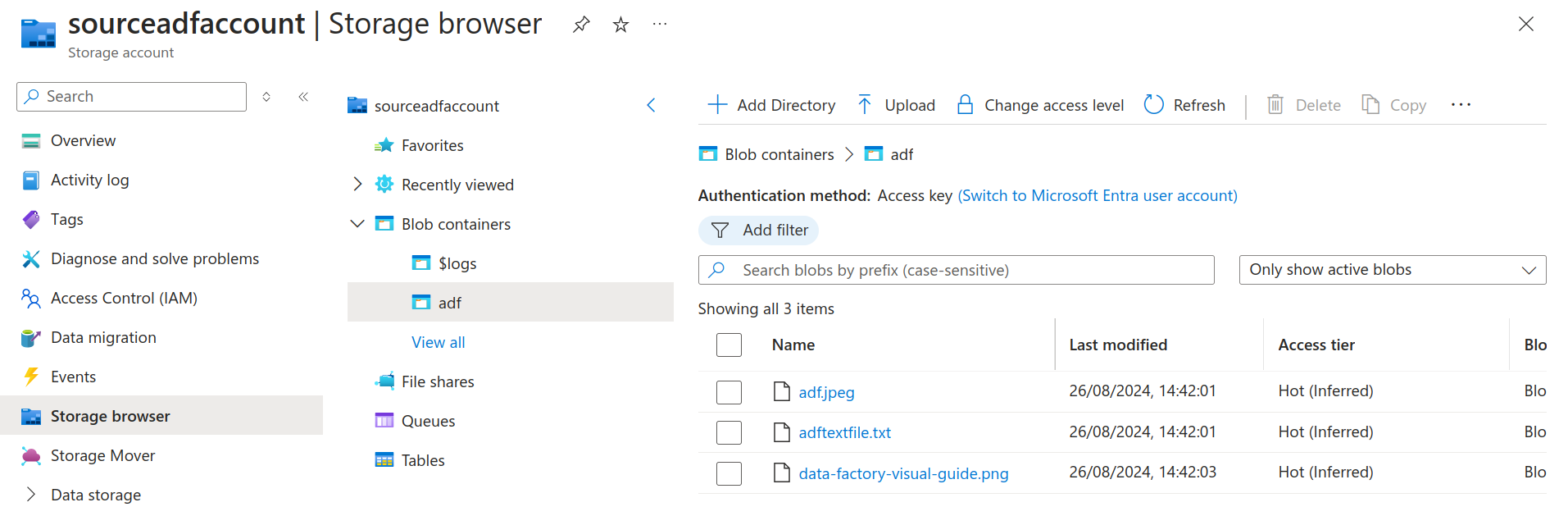Open the ellipsis menu beside the title
Viewport: 1568px width, 516px height.
tap(660, 25)
